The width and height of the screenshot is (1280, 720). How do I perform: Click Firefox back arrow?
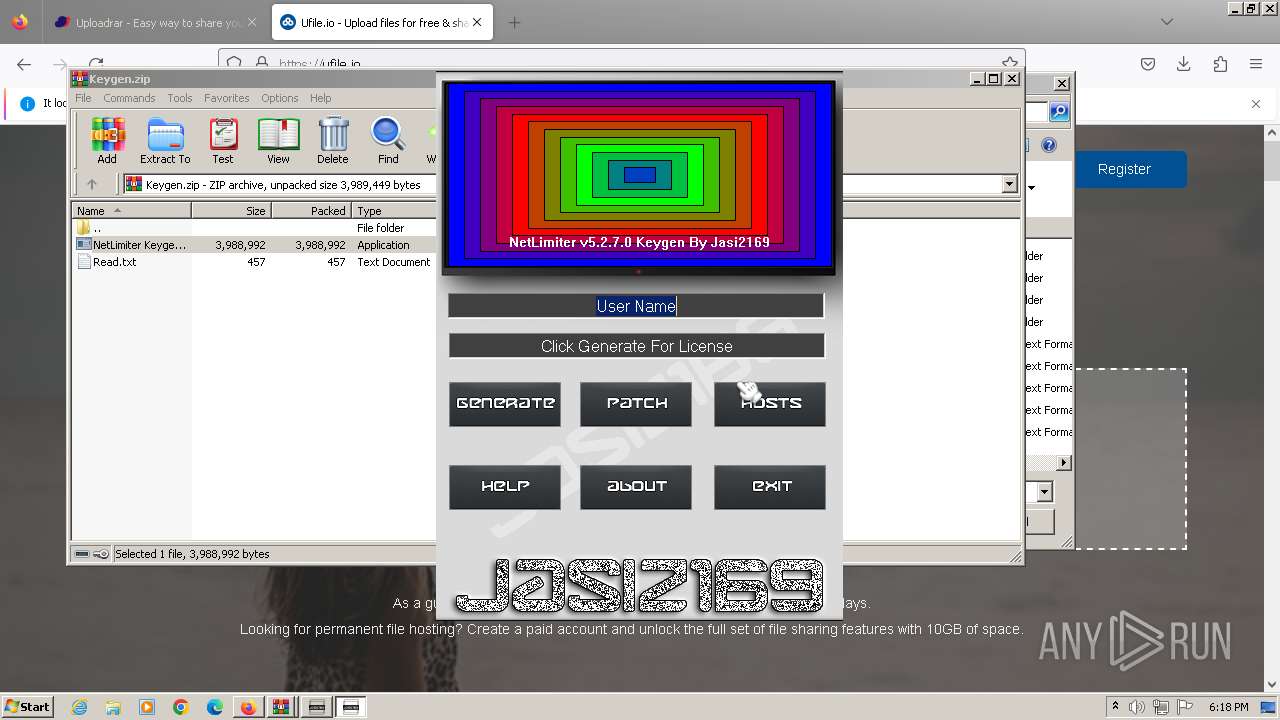pos(24,64)
